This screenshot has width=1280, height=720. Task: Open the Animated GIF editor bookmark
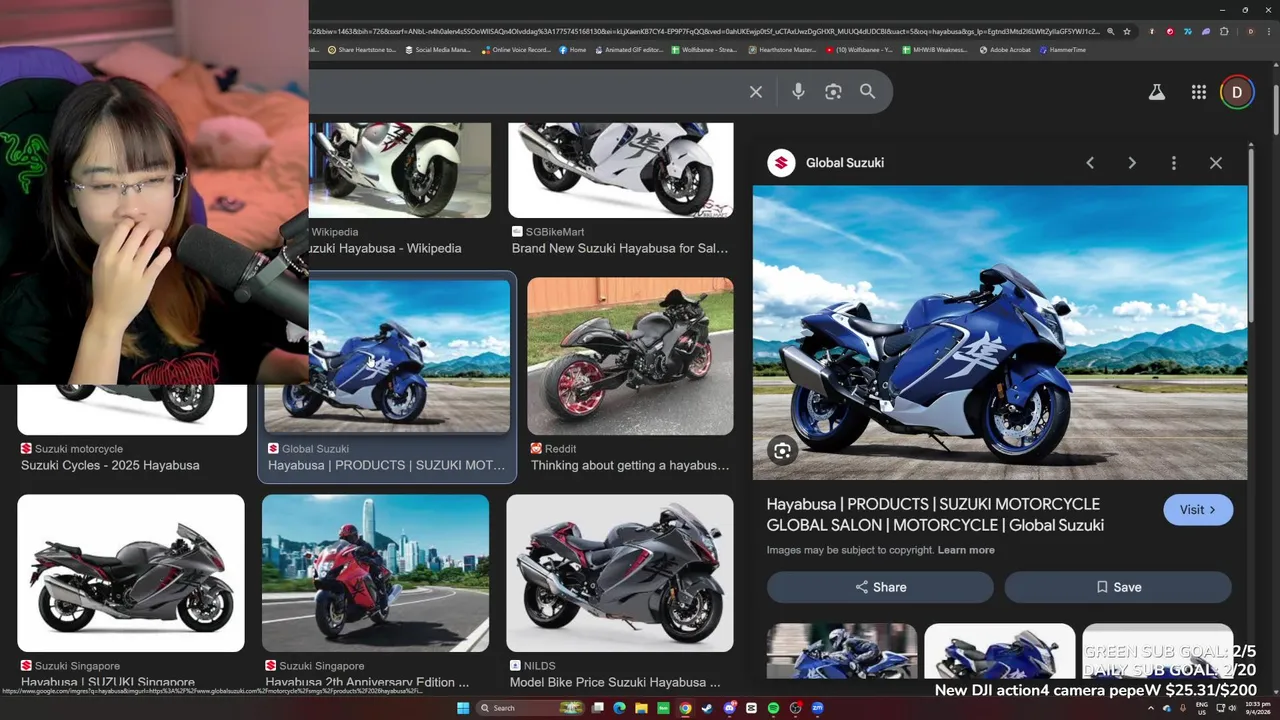[629, 50]
